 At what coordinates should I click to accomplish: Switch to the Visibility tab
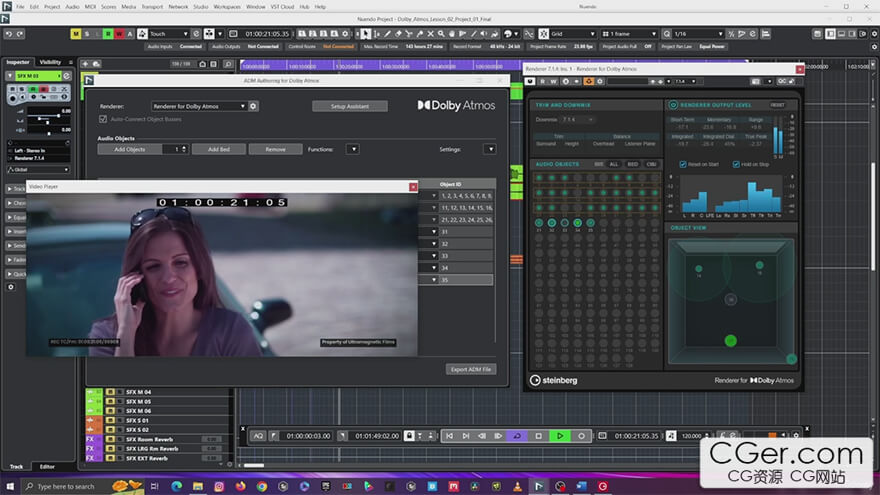tap(50, 62)
